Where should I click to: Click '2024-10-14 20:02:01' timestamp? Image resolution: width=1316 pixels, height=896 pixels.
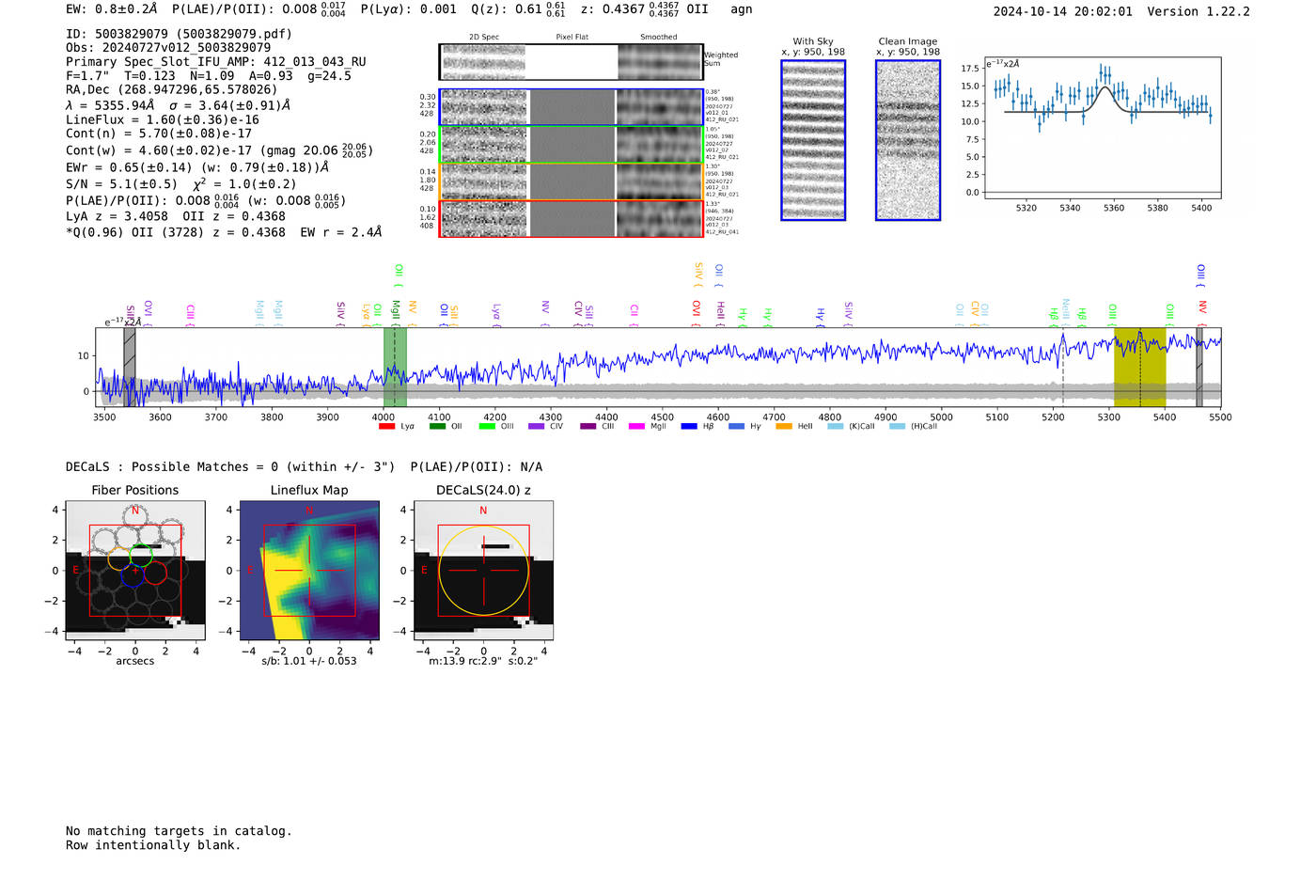point(1063,12)
